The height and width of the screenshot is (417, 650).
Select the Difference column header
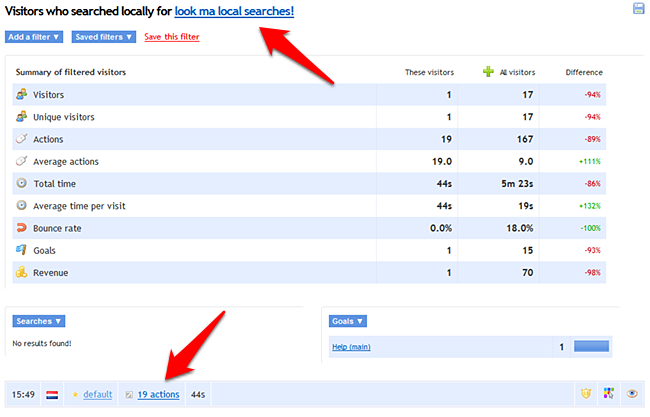584,72
